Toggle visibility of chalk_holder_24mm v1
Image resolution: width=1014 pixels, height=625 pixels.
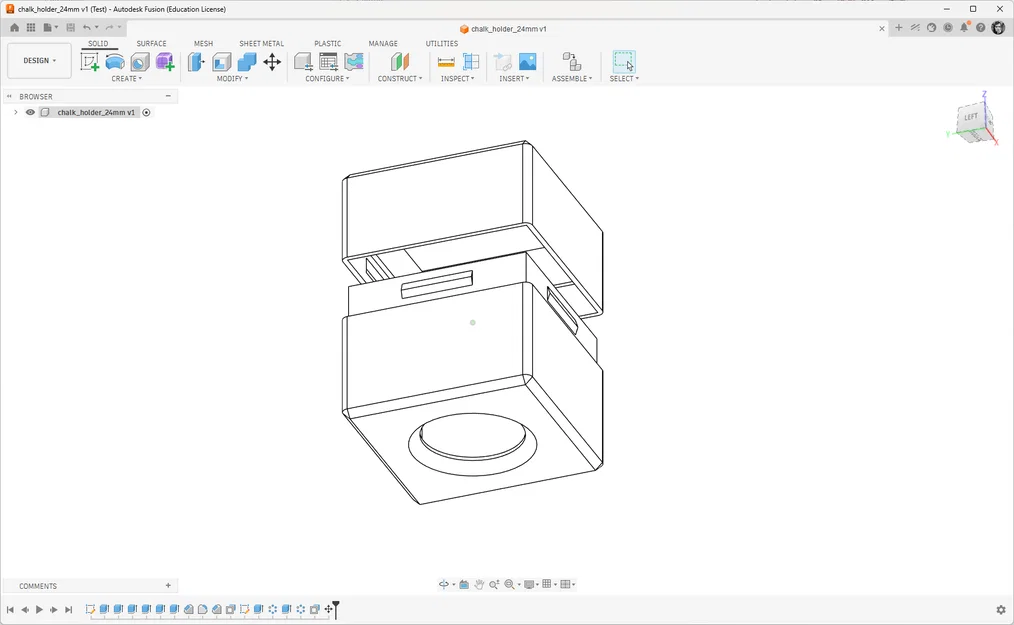coord(30,112)
